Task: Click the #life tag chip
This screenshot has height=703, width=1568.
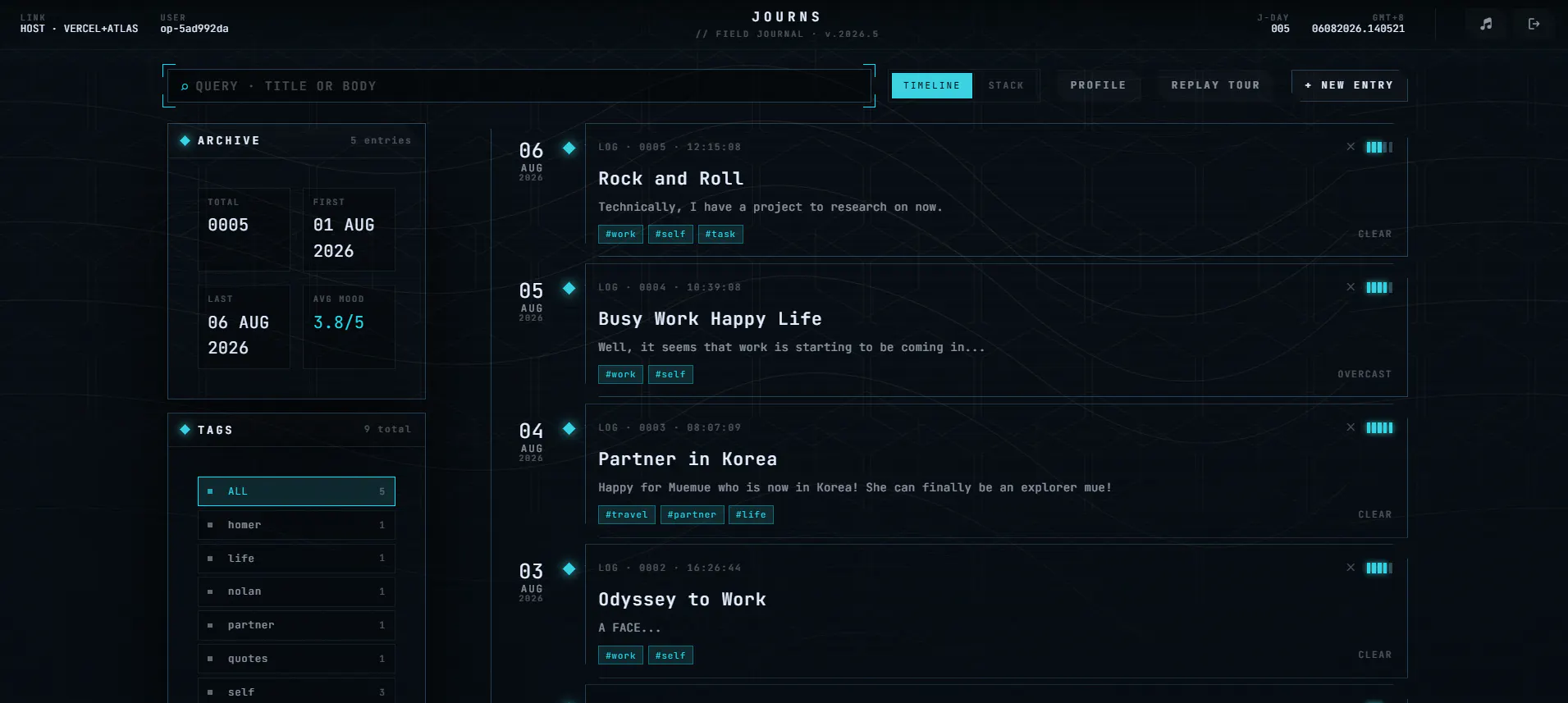Action: [x=751, y=515]
